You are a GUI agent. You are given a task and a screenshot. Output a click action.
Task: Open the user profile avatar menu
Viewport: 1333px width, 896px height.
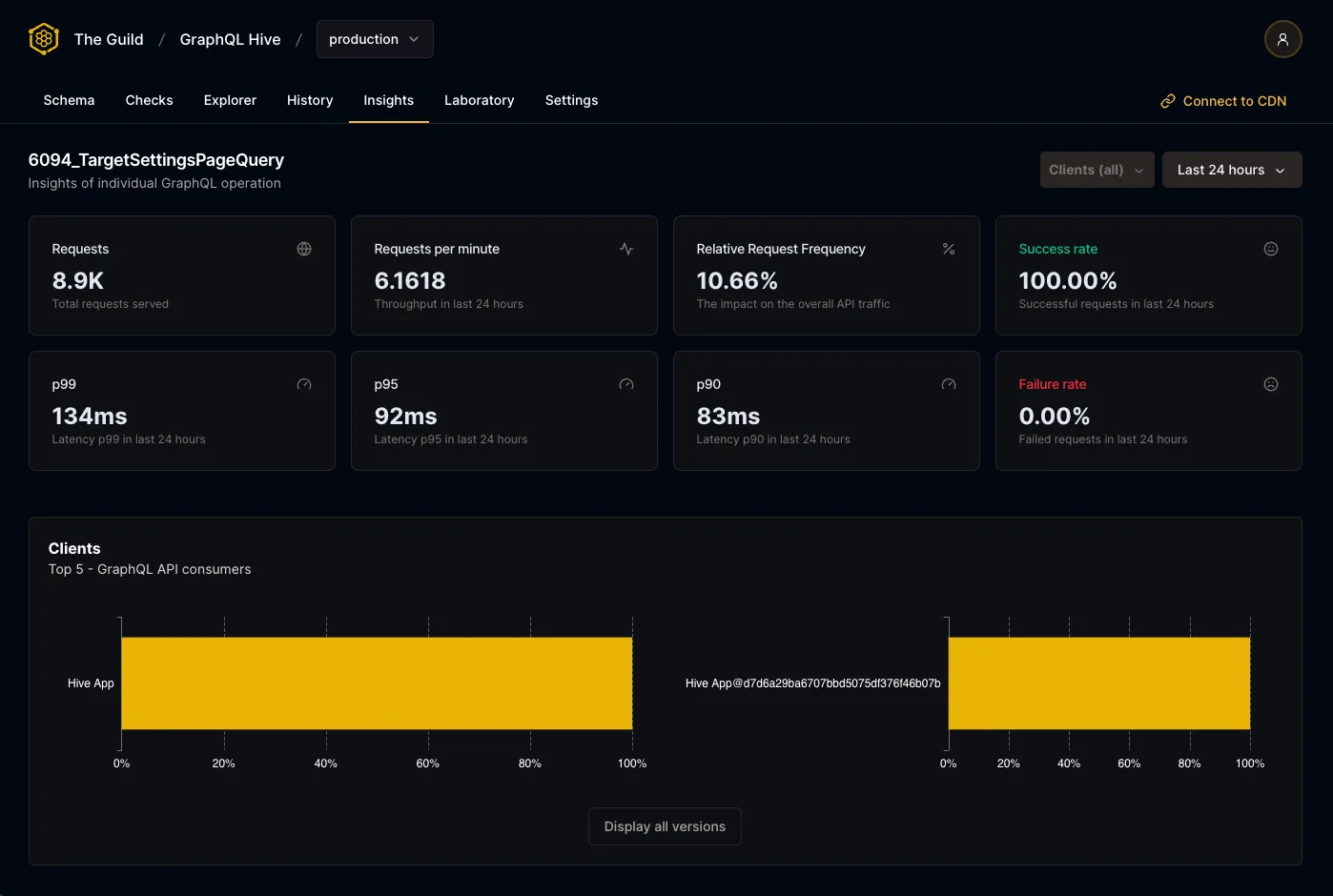[1282, 39]
